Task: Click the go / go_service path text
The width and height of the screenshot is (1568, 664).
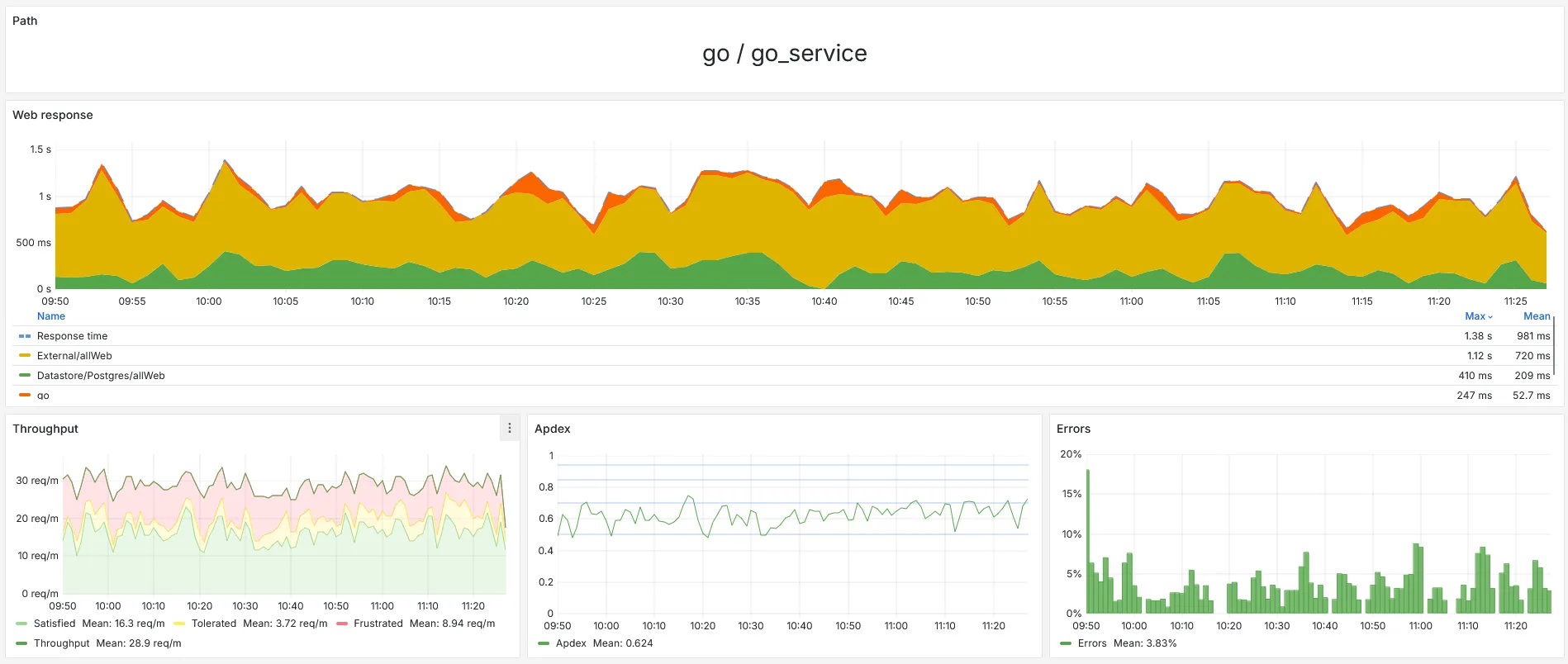Action: pyautogui.click(x=785, y=54)
